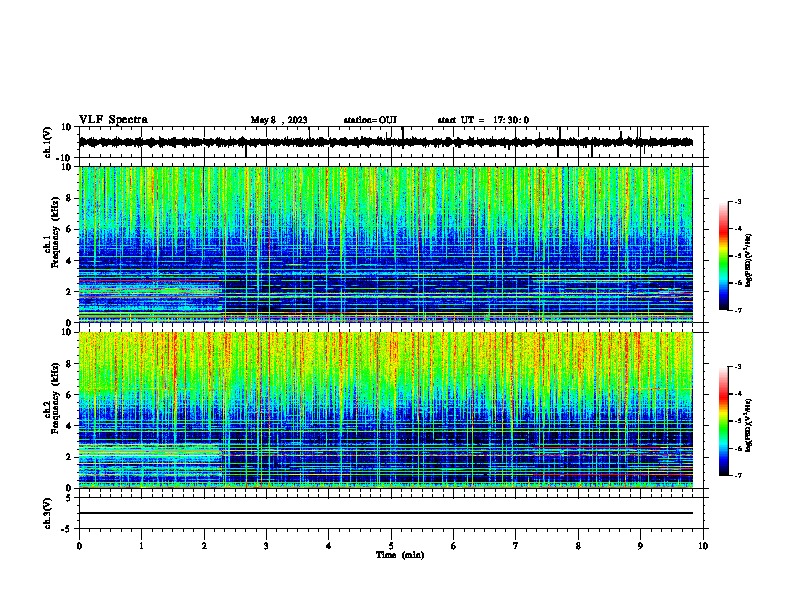Select the "start UT = 17:30:0" text

pyautogui.click(x=483, y=120)
